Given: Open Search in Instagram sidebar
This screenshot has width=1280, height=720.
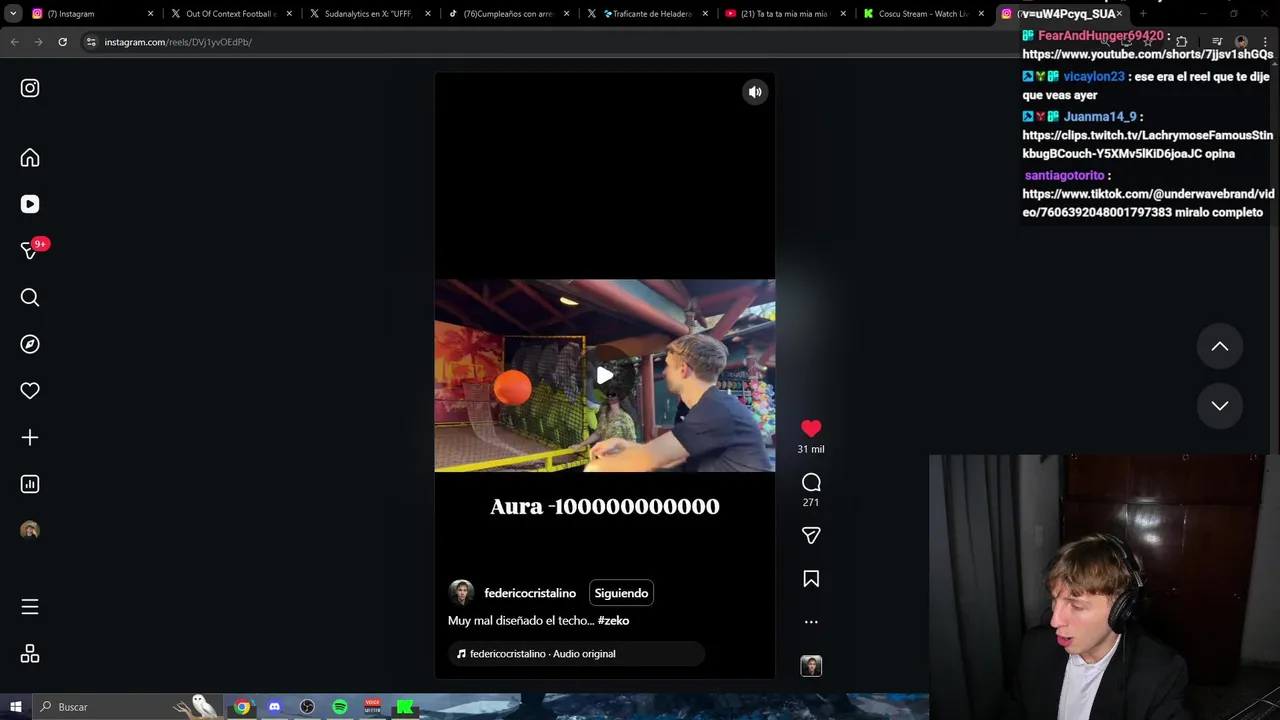Looking at the screenshot, I should tap(30, 297).
